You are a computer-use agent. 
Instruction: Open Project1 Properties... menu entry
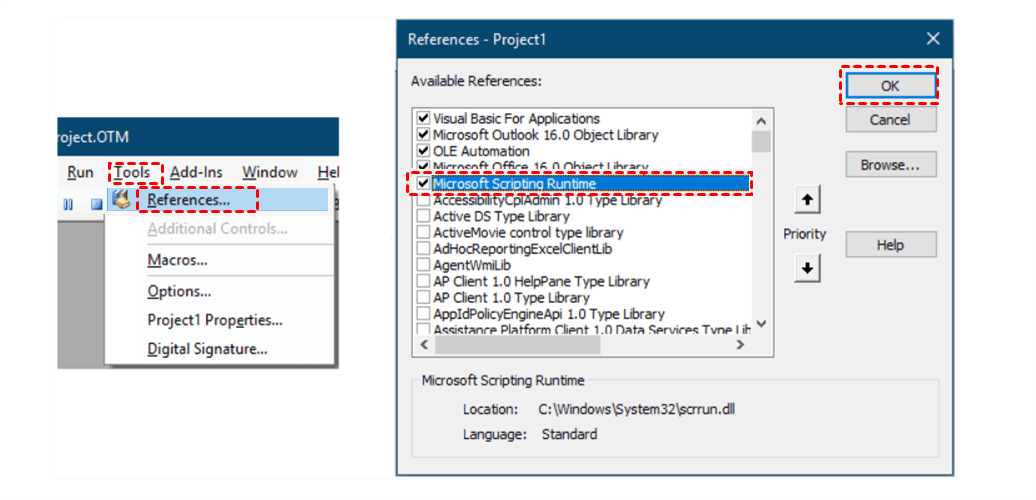point(215,320)
